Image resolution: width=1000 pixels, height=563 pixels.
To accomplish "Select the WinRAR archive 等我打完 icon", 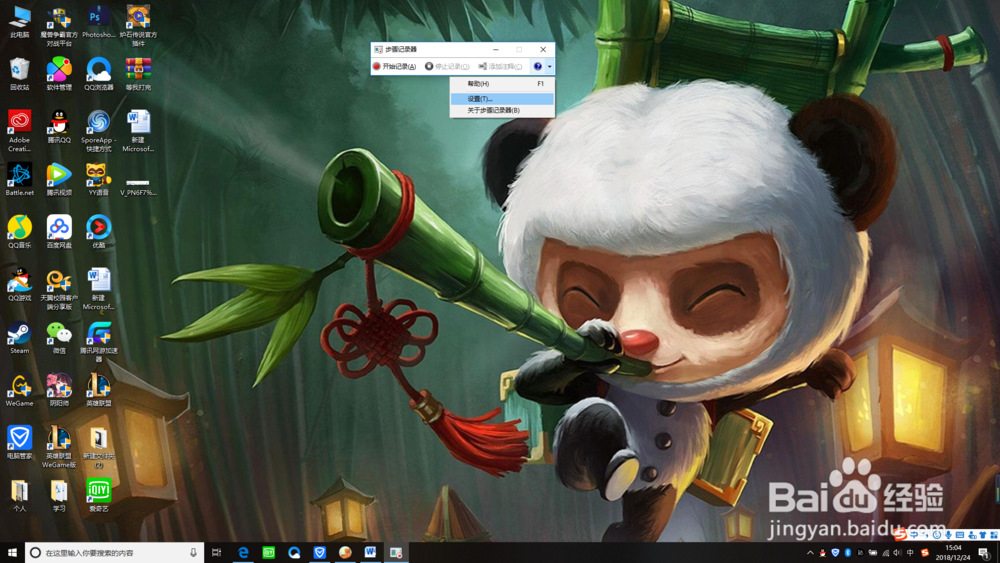I will click(x=138, y=74).
